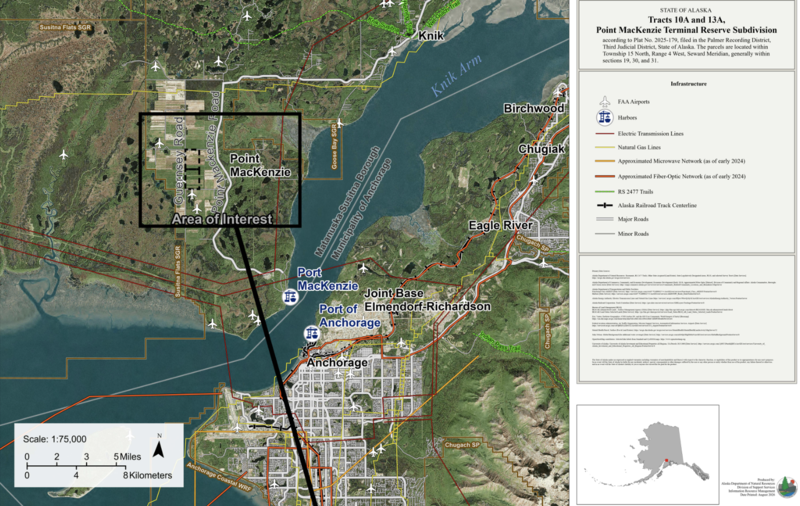
Task: Click the Port of Anchorage harbor icon
Action: [x=312, y=334]
